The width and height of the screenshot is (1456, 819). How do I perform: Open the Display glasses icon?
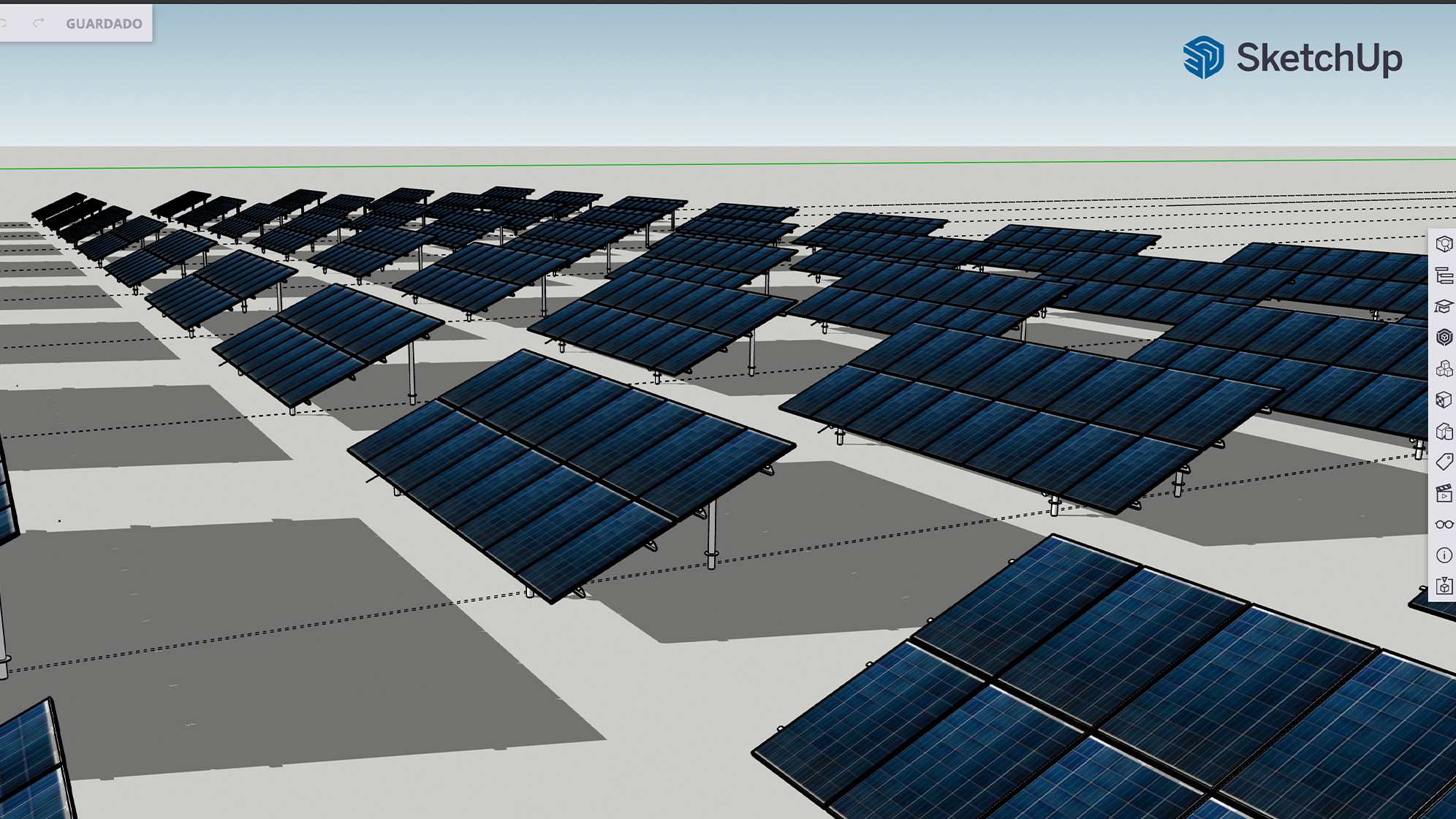(1444, 524)
